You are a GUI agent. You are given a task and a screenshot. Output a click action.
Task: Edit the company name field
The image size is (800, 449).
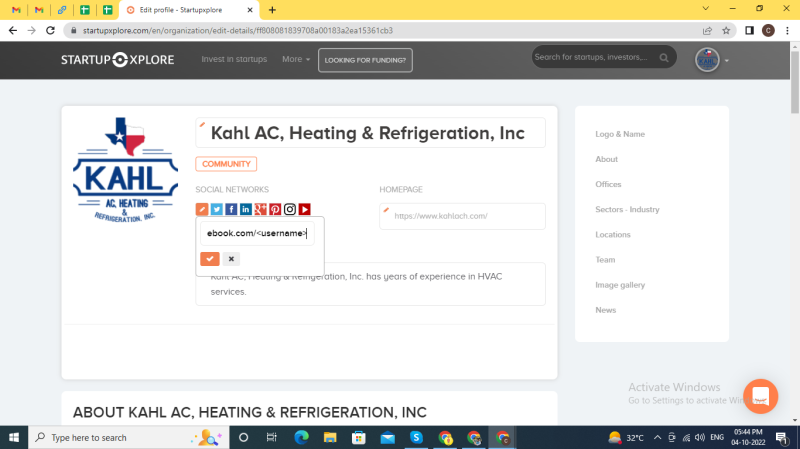pos(370,133)
